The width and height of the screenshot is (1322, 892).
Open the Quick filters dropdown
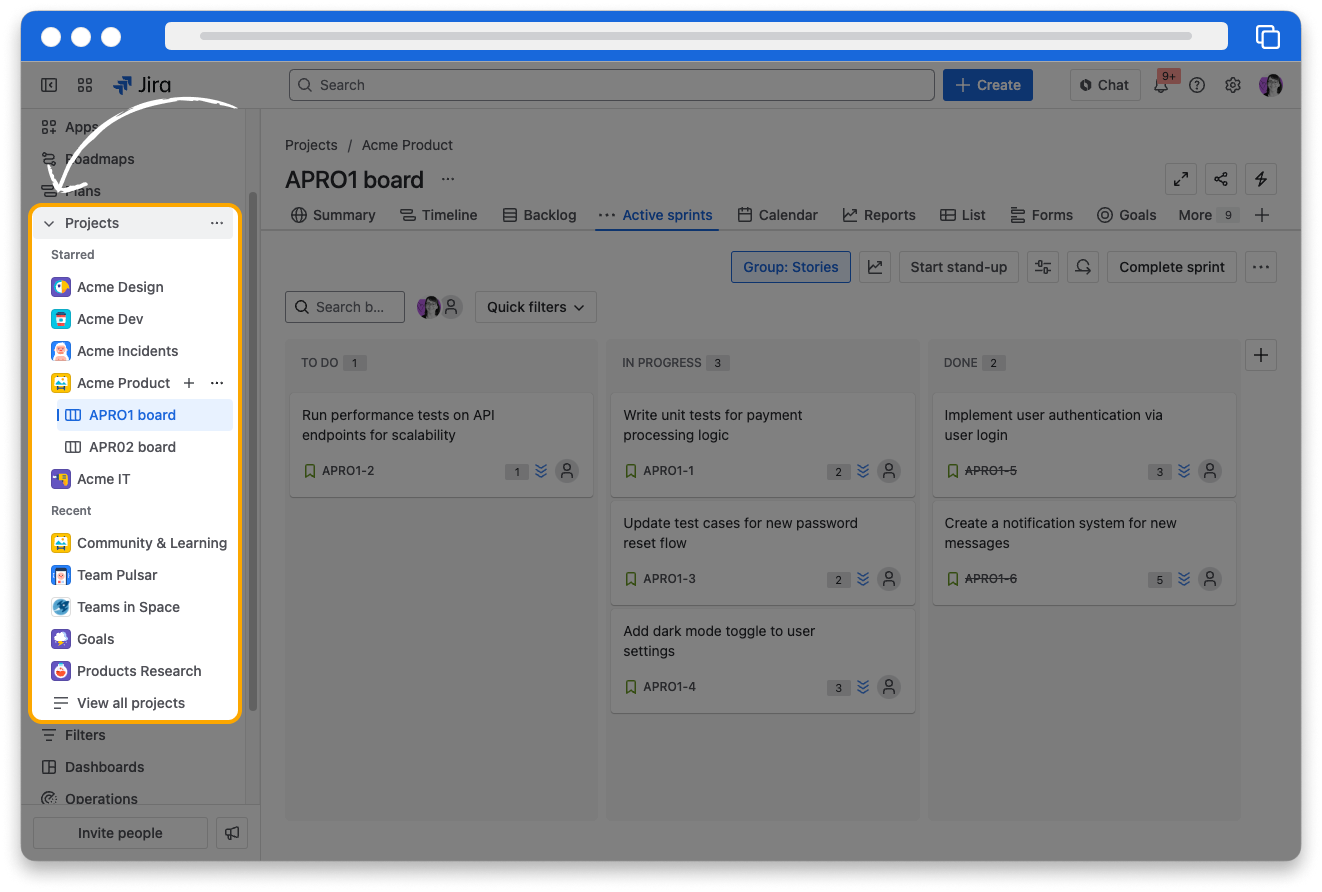pyautogui.click(x=536, y=307)
